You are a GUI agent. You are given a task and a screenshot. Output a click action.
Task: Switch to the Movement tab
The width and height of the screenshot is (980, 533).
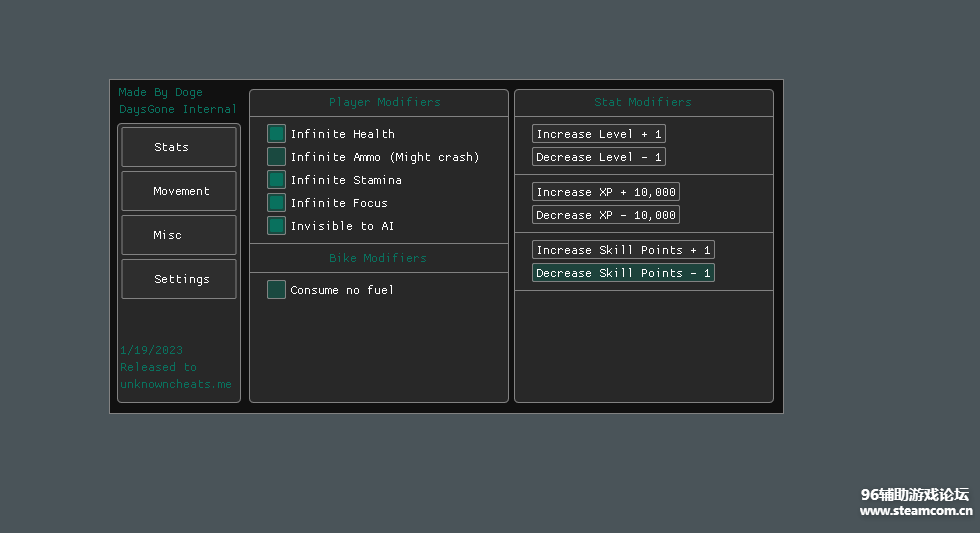178,191
